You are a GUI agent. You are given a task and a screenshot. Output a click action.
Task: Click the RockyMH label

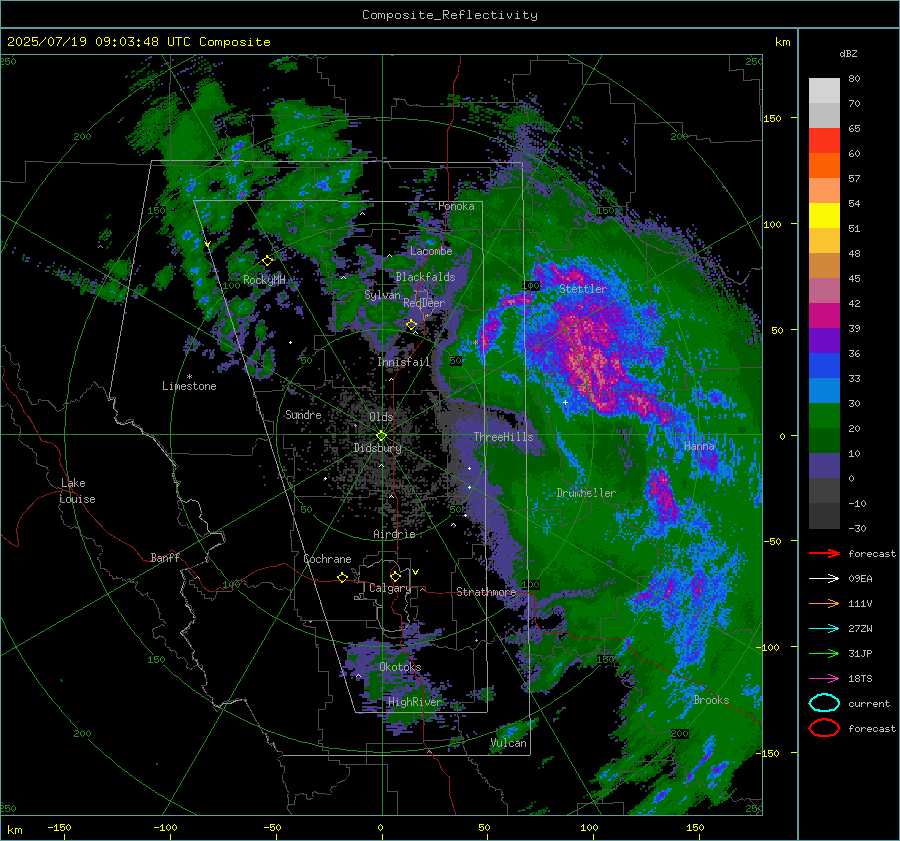[x=265, y=280]
